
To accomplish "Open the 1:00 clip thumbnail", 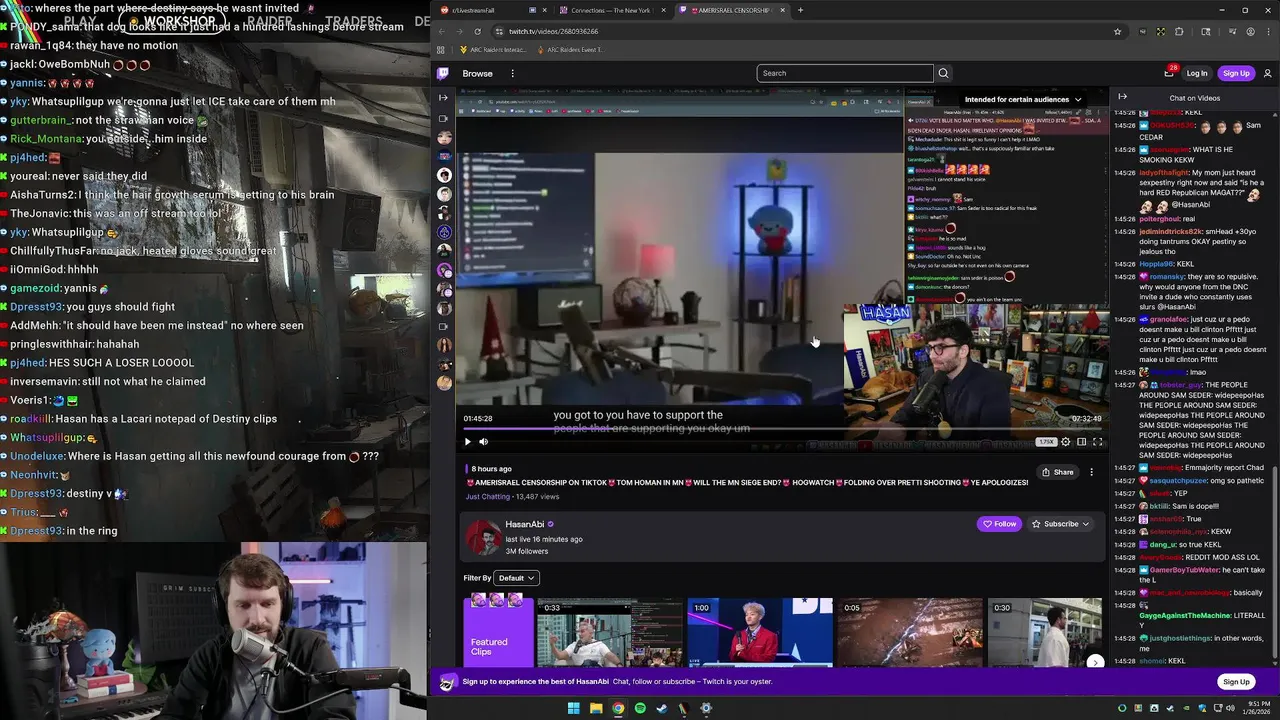I will click(760, 632).
